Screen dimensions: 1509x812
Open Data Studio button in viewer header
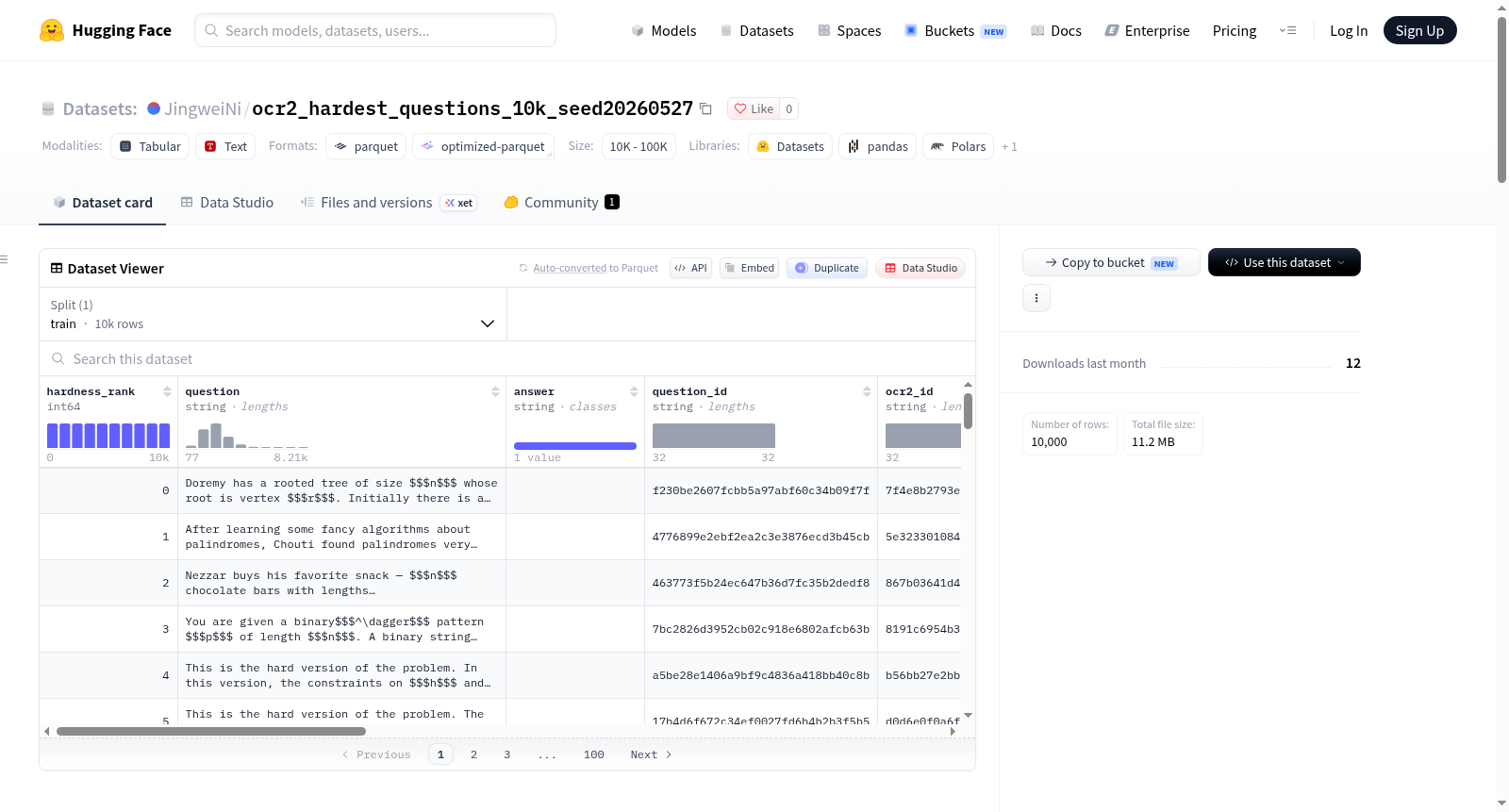[x=920, y=268]
